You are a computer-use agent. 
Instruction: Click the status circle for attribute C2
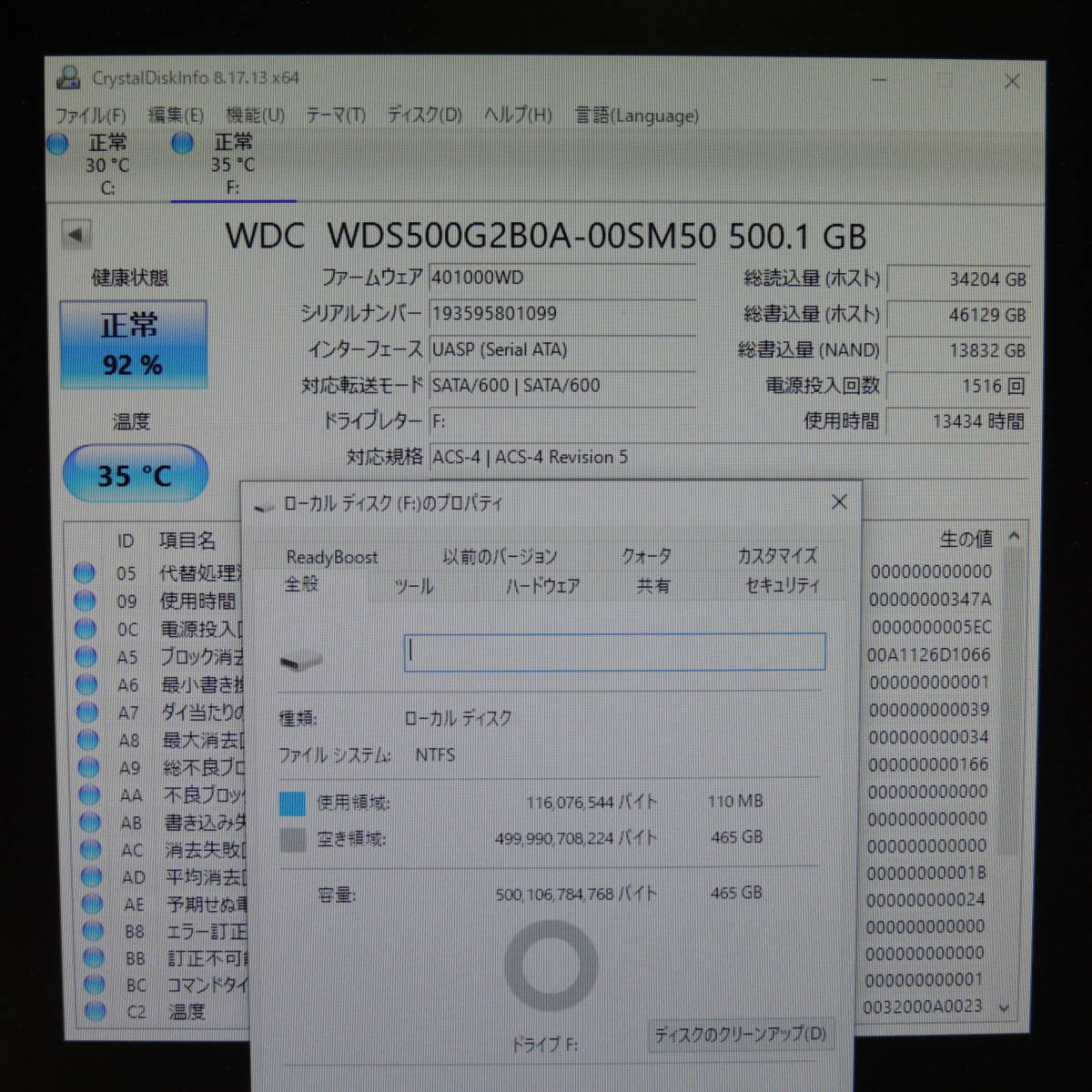point(95,1011)
